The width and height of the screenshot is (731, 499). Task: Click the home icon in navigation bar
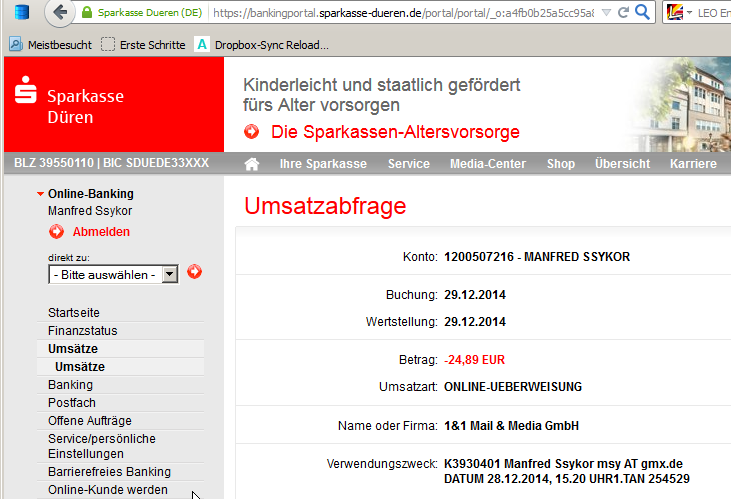252,164
